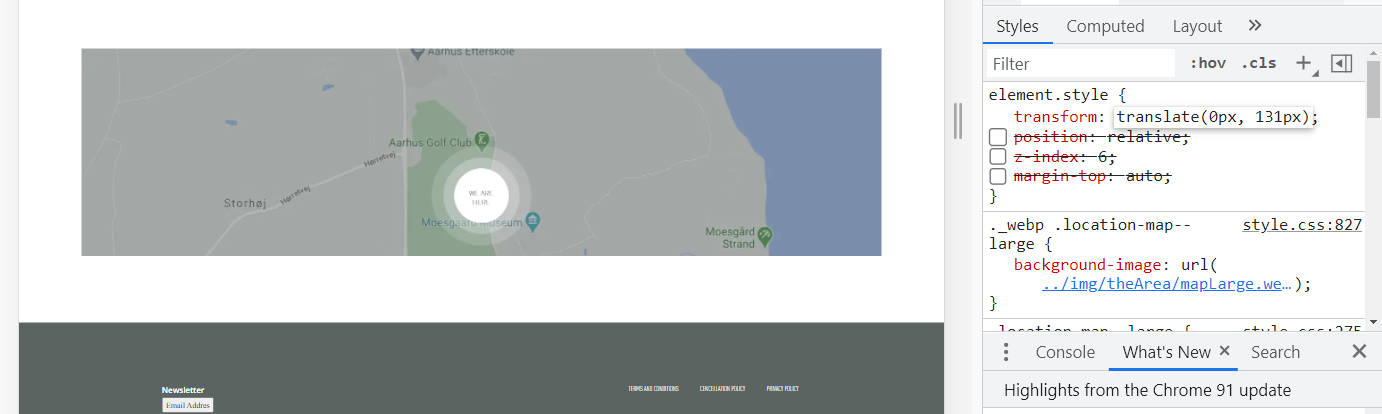The image size is (1382, 414).
Task: Click the styles pane scrollbar thumb
Action: point(1374,90)
